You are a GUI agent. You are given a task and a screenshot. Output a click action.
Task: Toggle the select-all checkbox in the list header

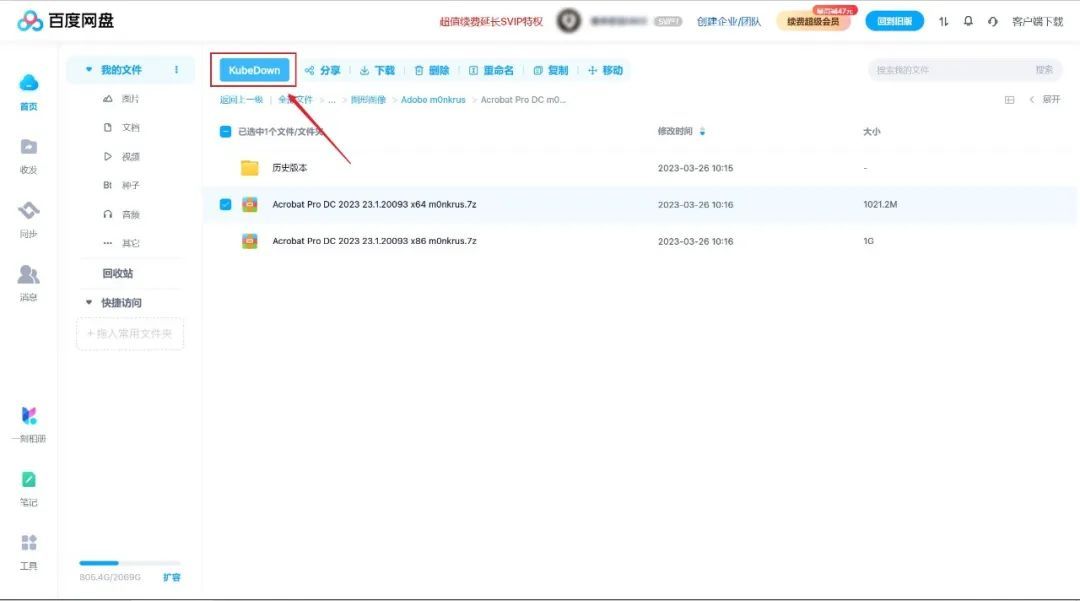[x=225, y=131]
